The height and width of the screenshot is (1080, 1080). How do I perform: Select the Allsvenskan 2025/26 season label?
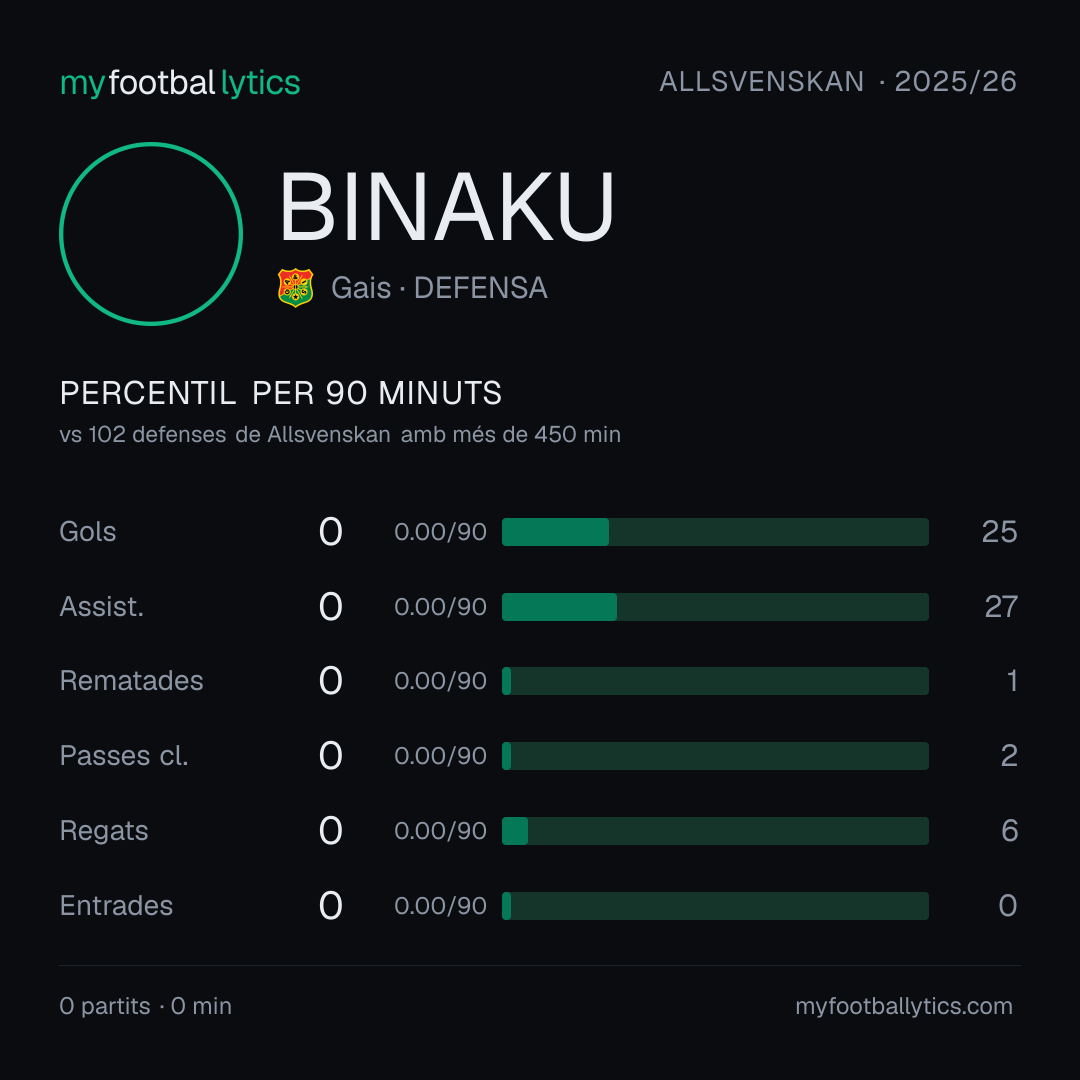click(x=838, y=82)
